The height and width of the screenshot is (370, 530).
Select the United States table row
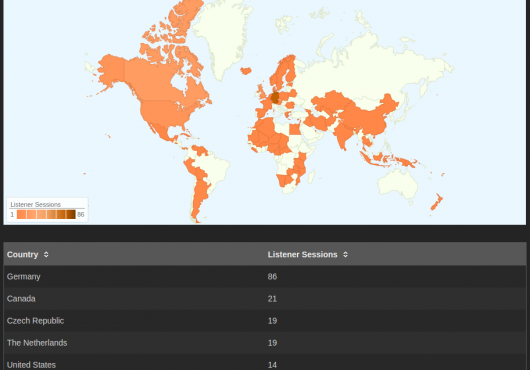point(265,363)
